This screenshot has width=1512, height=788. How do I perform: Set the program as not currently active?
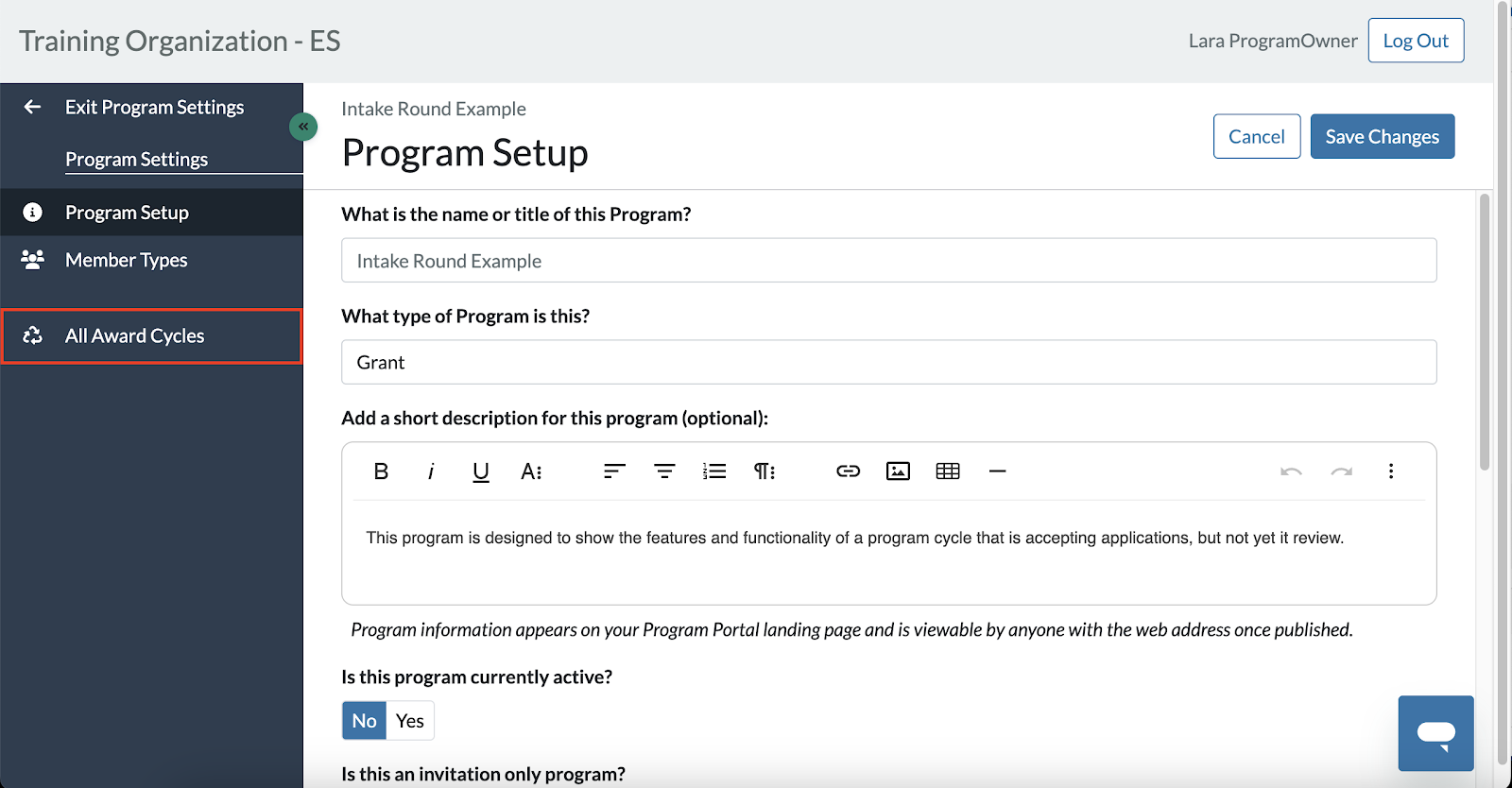pos(363,720)
